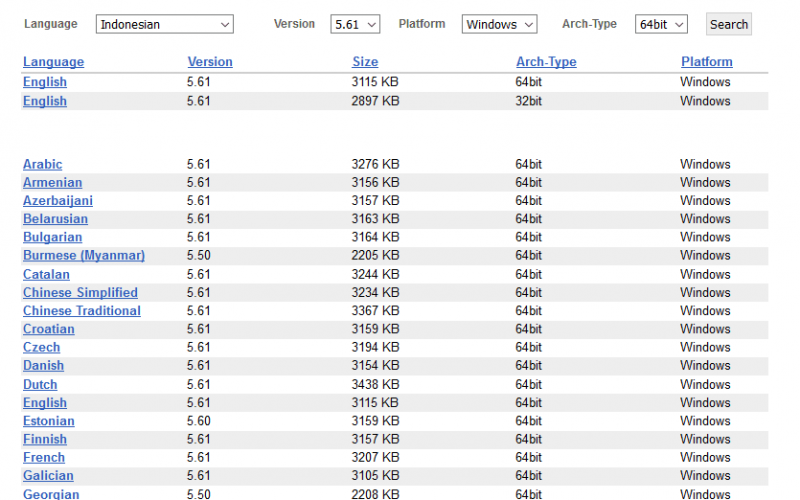
Task: Select version 5.50 in Burmese row
Action: [198, 256]
